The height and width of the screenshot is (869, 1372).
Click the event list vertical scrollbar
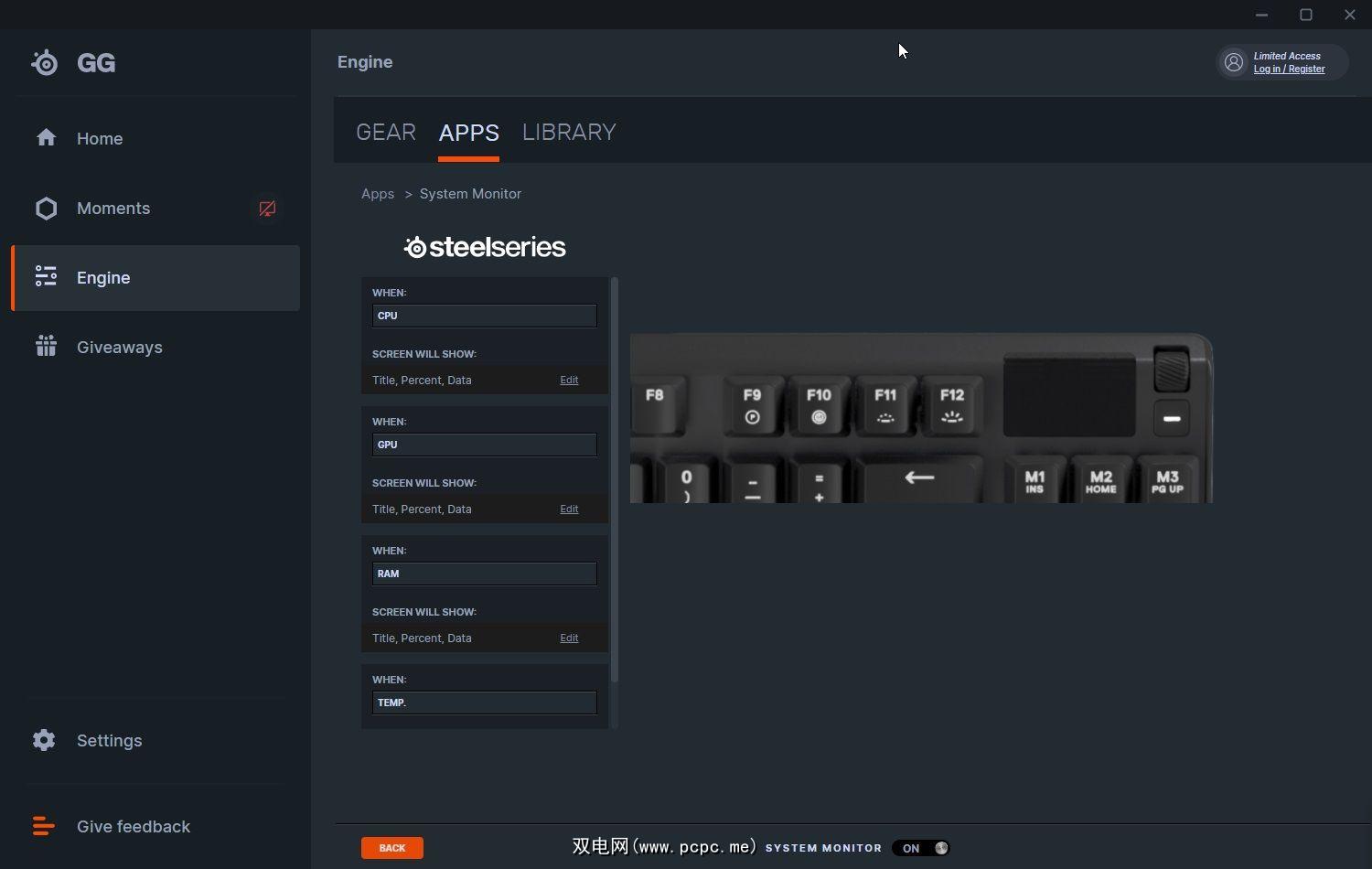coord(615,479)
